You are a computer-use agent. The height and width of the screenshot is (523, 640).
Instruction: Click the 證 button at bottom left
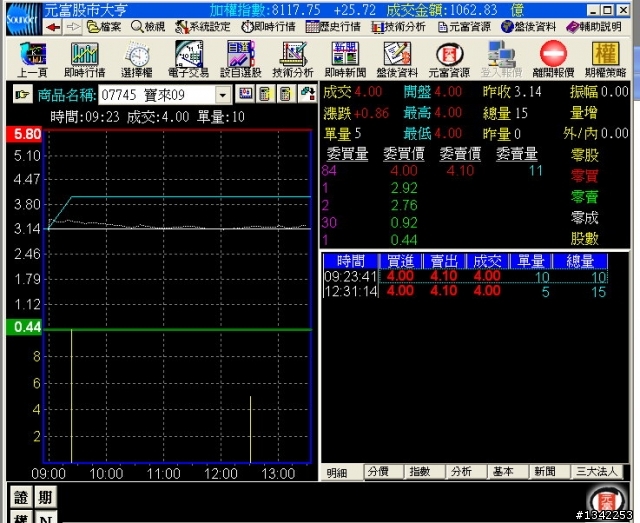21,497
